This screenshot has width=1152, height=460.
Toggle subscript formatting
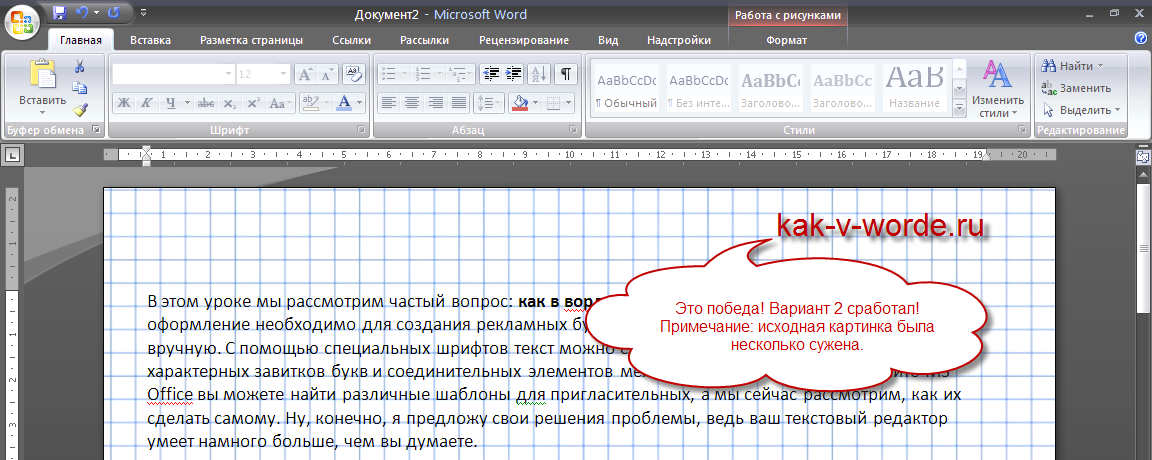230,103
